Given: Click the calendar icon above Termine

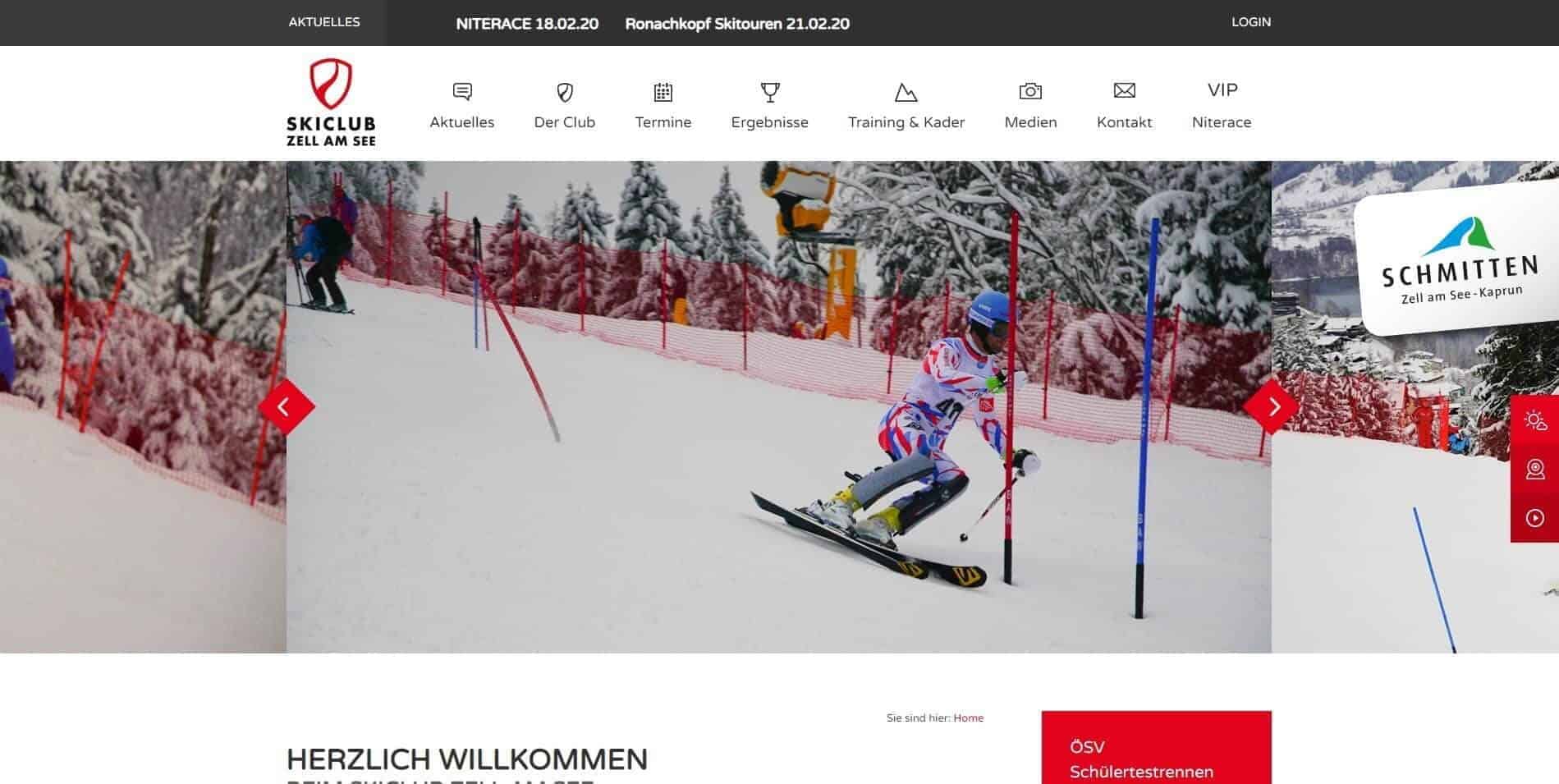Looking at the screenshot, I should pyautogui.click(x=663, y=92).
